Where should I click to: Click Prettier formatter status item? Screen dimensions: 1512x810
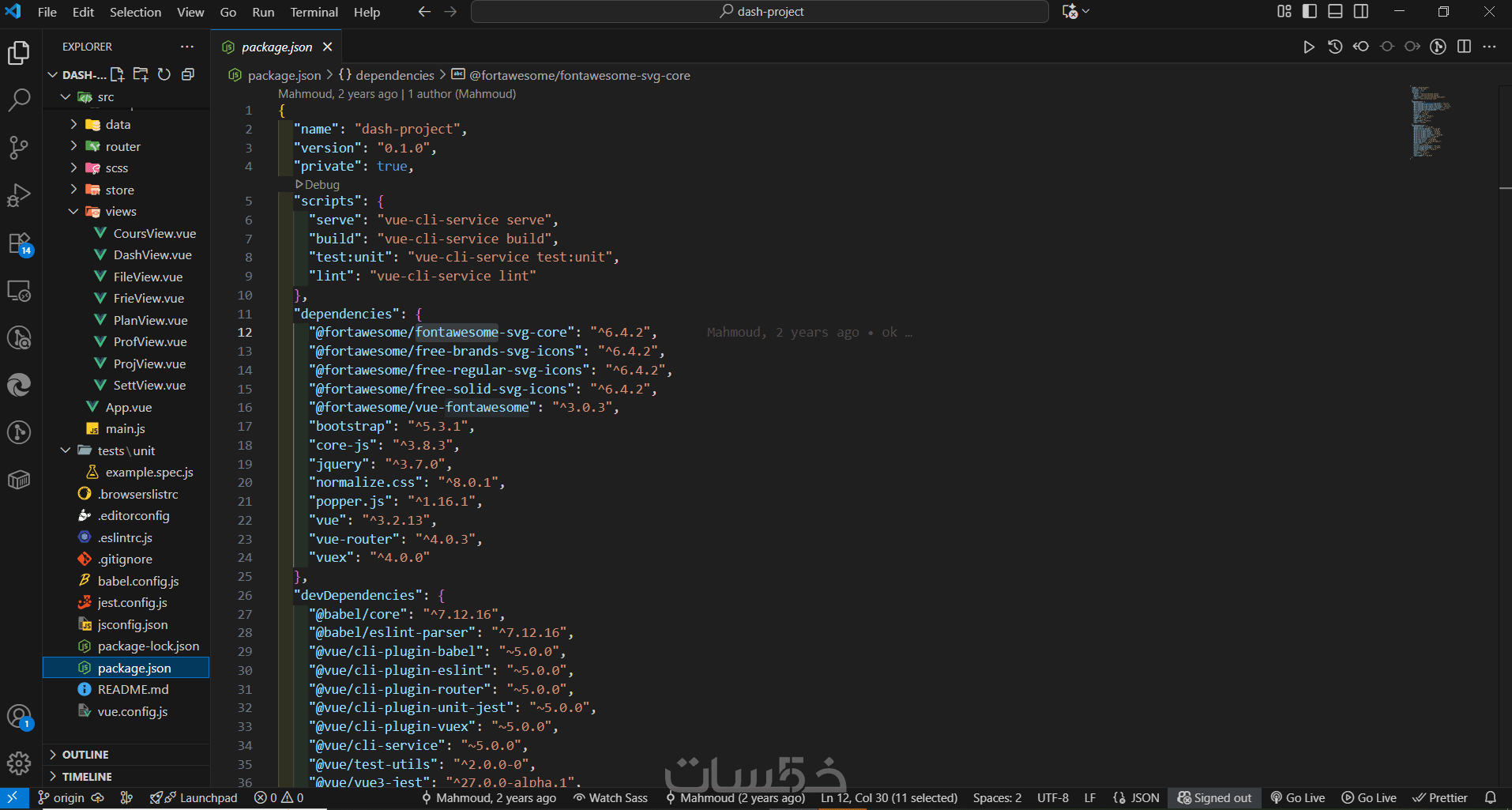(x=1440, y=798)
